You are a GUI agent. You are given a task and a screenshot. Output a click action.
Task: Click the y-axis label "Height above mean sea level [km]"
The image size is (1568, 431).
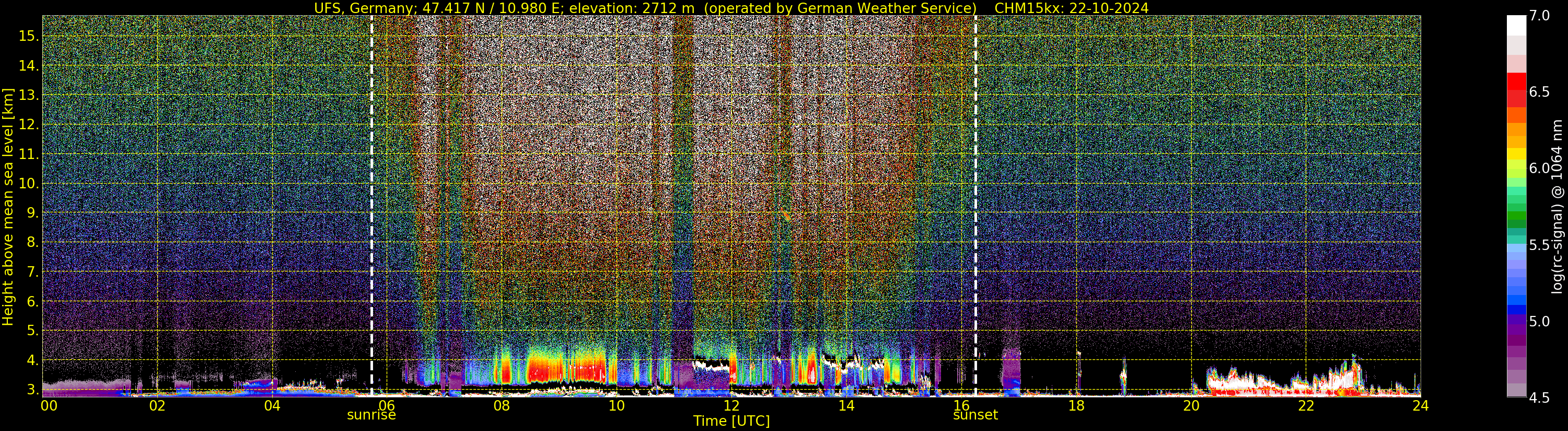8,207
